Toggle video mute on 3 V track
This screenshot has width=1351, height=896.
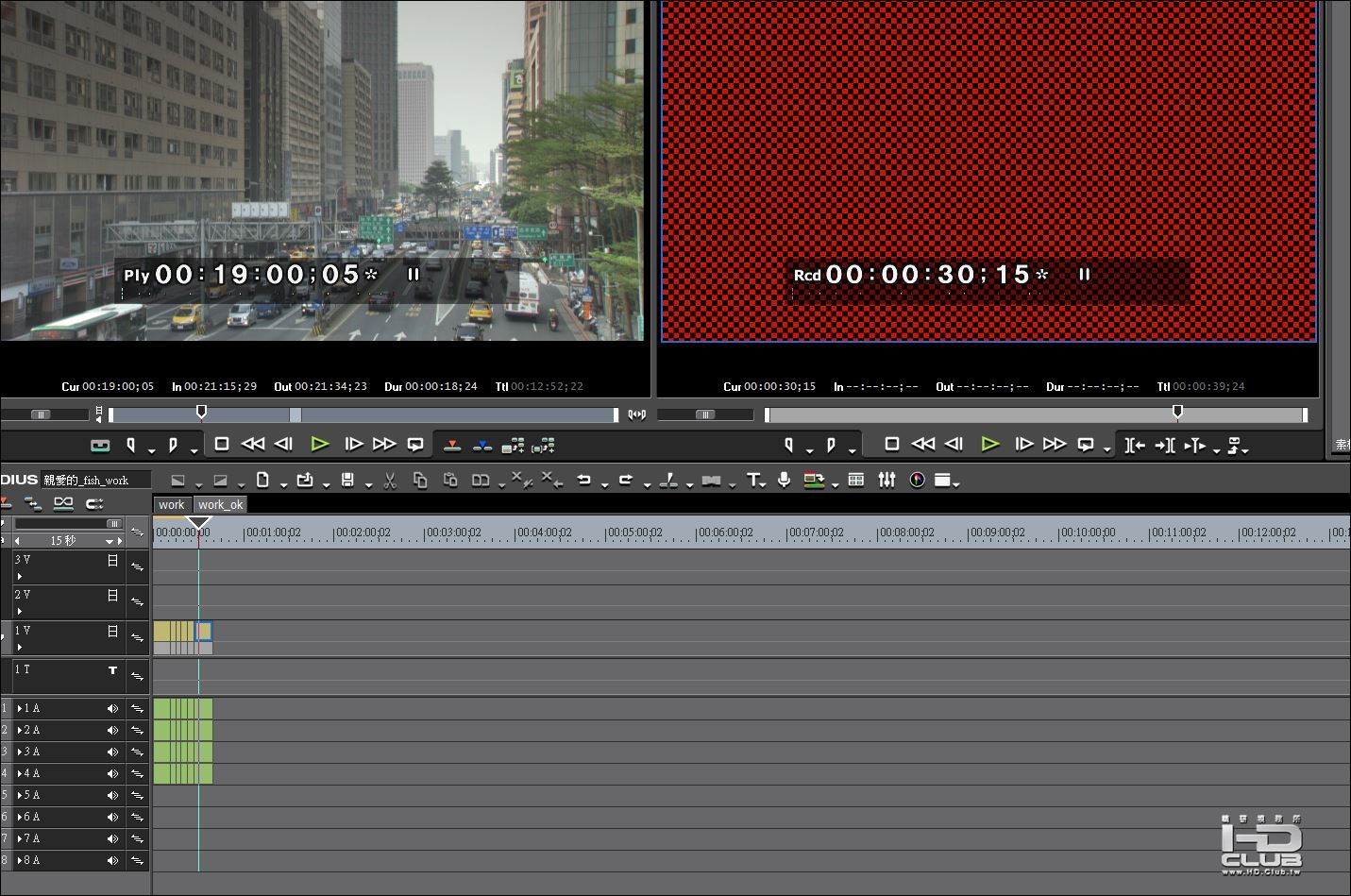(112, 560)
